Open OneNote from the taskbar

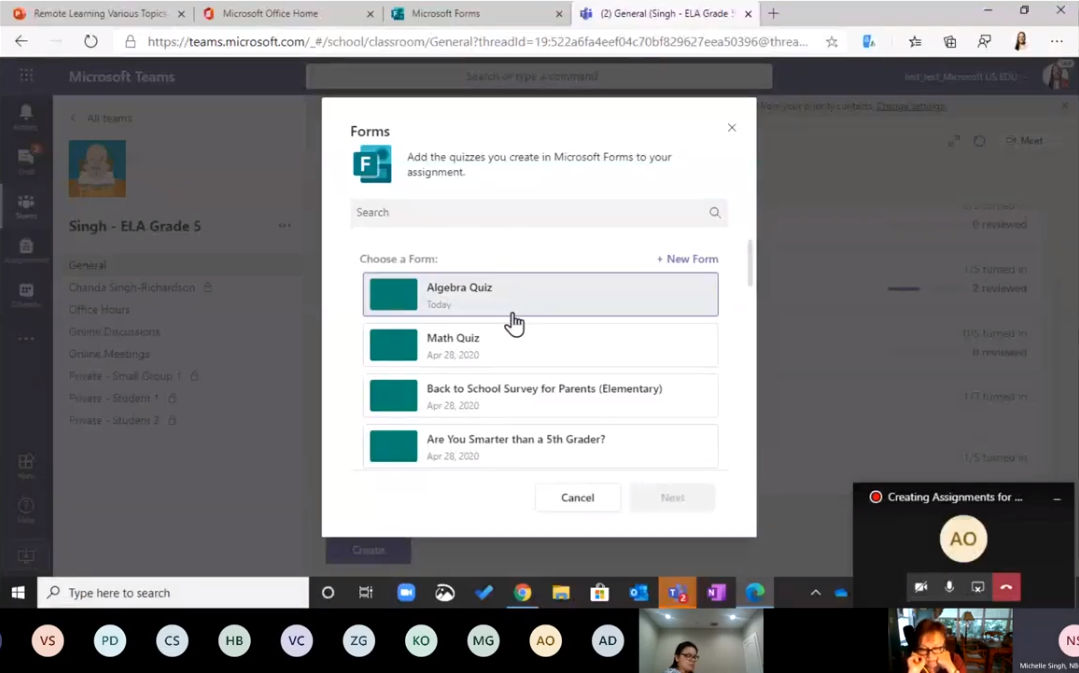tap(716, 592)
